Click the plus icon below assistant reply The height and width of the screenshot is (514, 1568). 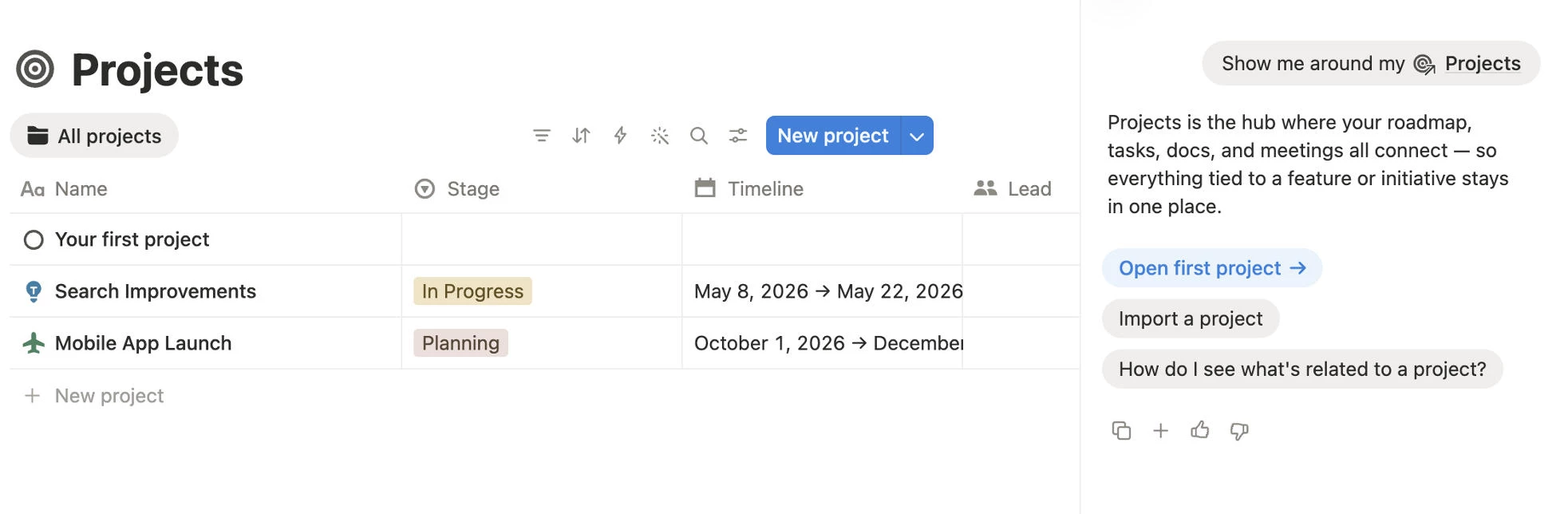(1160, 431)
